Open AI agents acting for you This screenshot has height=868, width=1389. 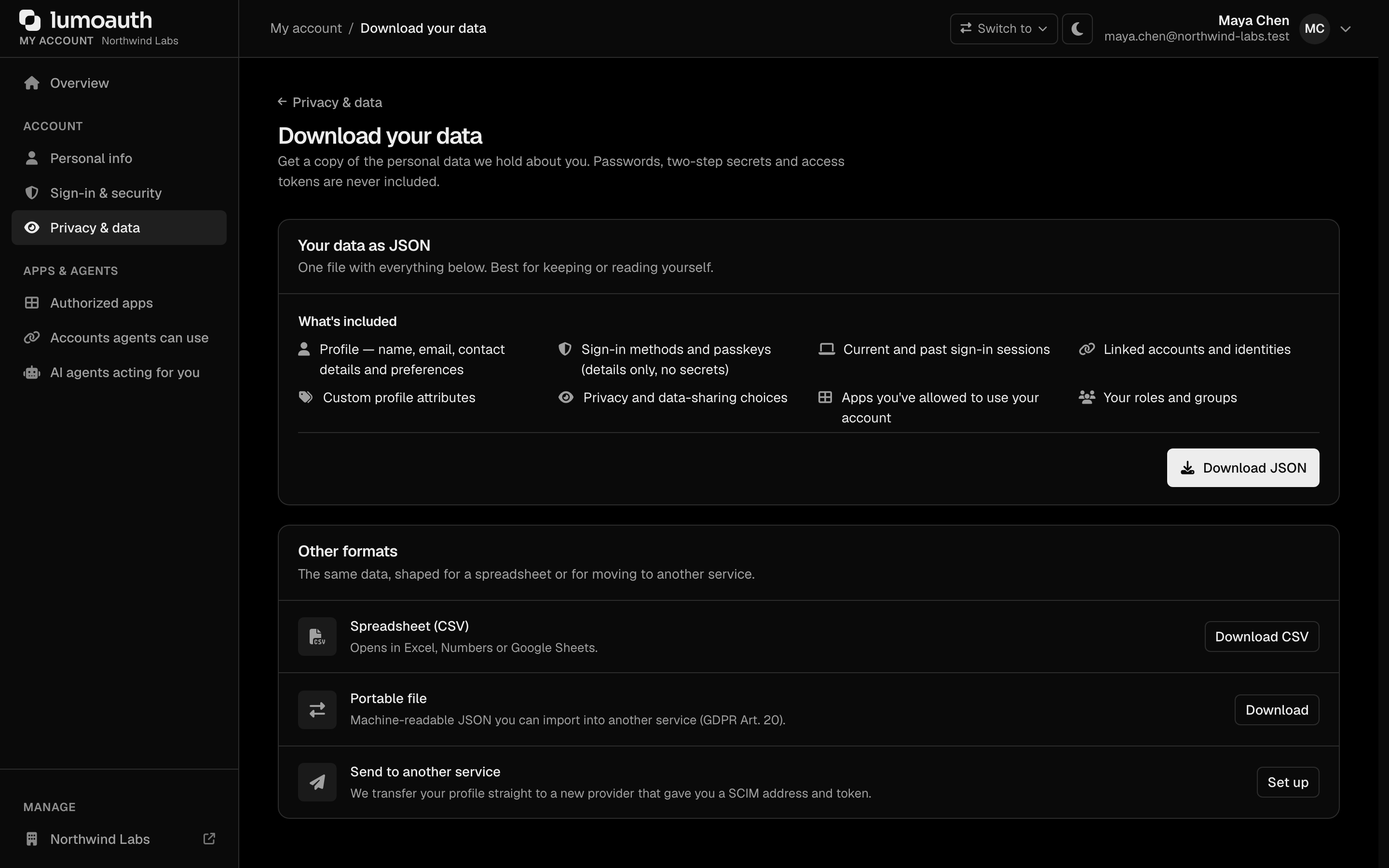pyautogui.click(x=119, y=373)
